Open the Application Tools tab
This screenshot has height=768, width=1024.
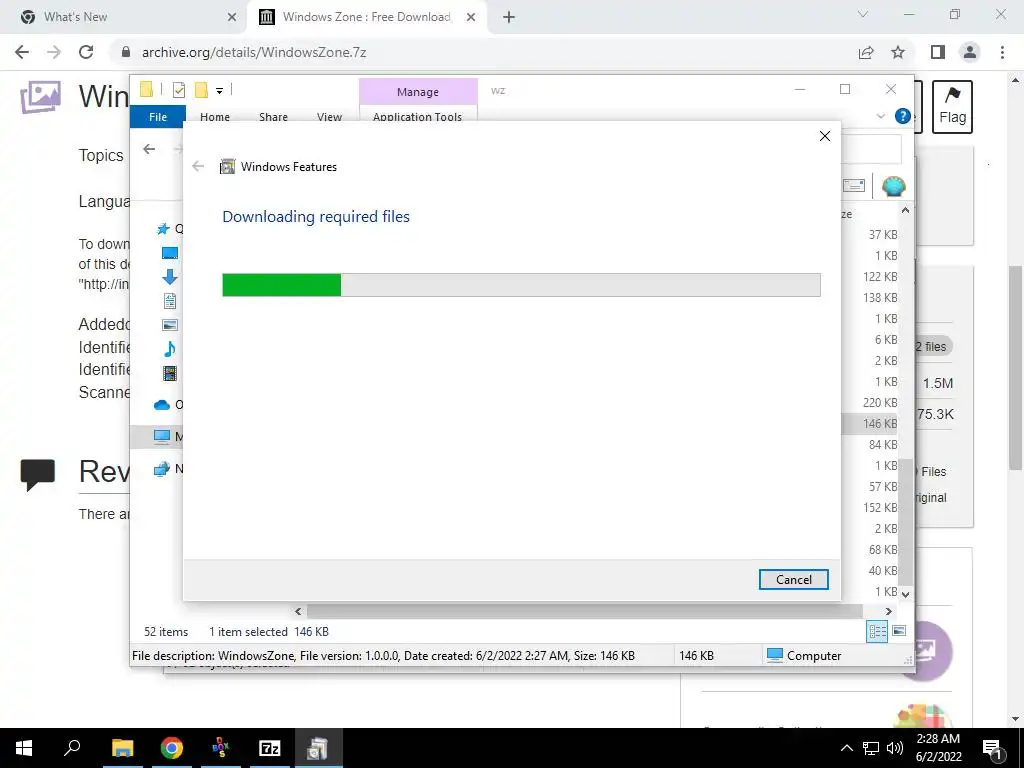point(417,117)
